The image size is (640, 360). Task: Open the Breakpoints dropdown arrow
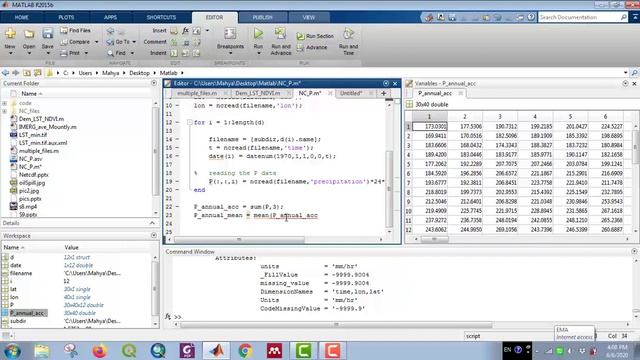click(230, 53)
